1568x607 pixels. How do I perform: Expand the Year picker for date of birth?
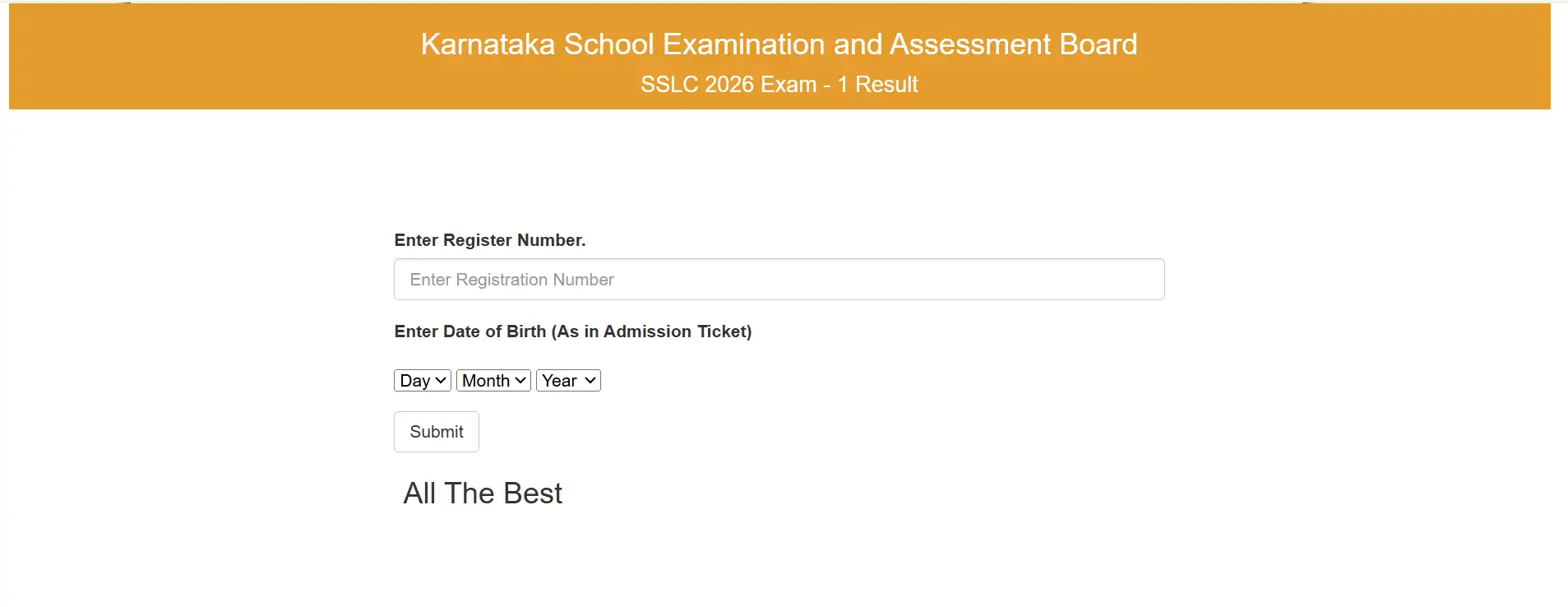point(567,380)
